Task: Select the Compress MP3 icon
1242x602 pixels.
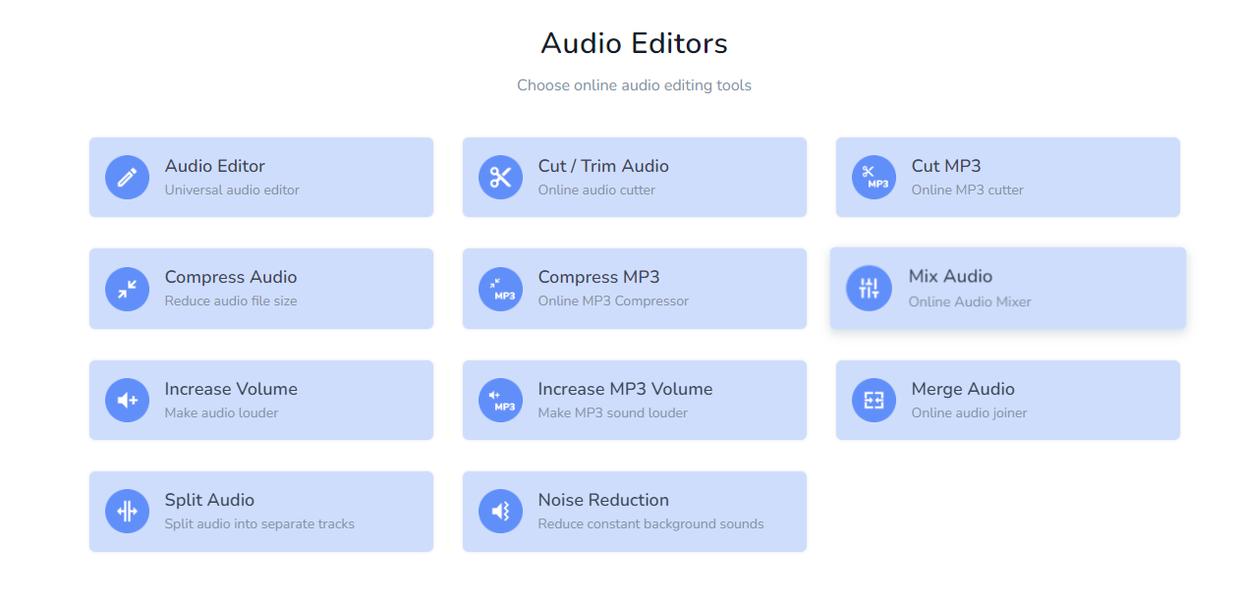Action: [500, 289]
